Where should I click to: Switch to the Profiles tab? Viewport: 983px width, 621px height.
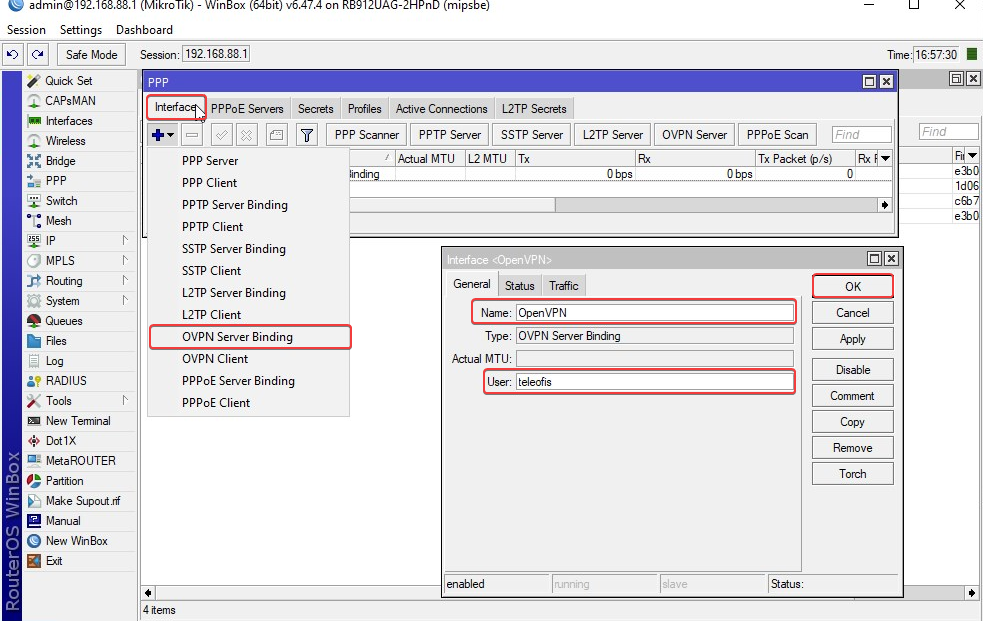[364, 108]
